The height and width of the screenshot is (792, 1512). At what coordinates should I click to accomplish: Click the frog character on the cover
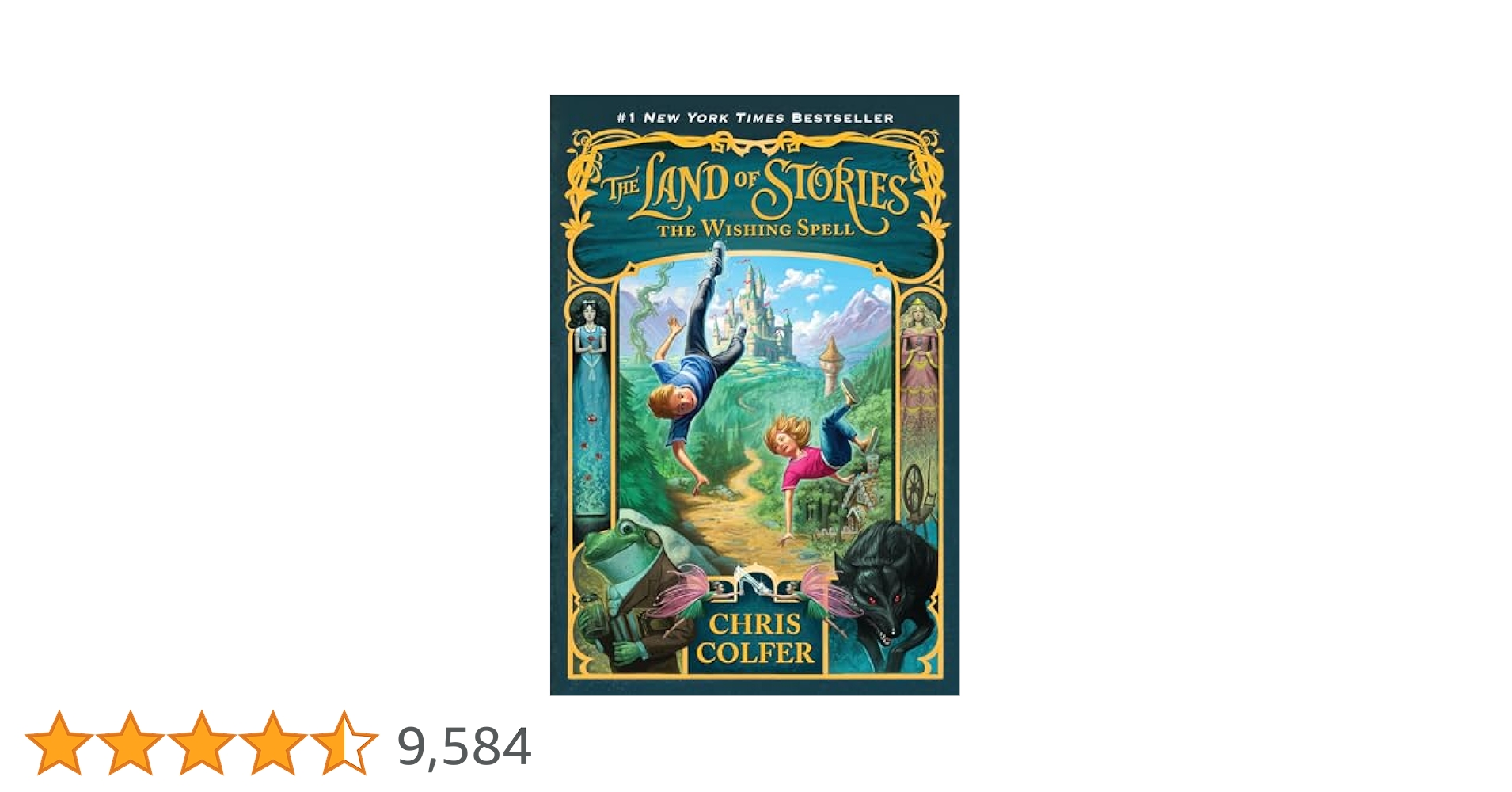tap(633, 586)
